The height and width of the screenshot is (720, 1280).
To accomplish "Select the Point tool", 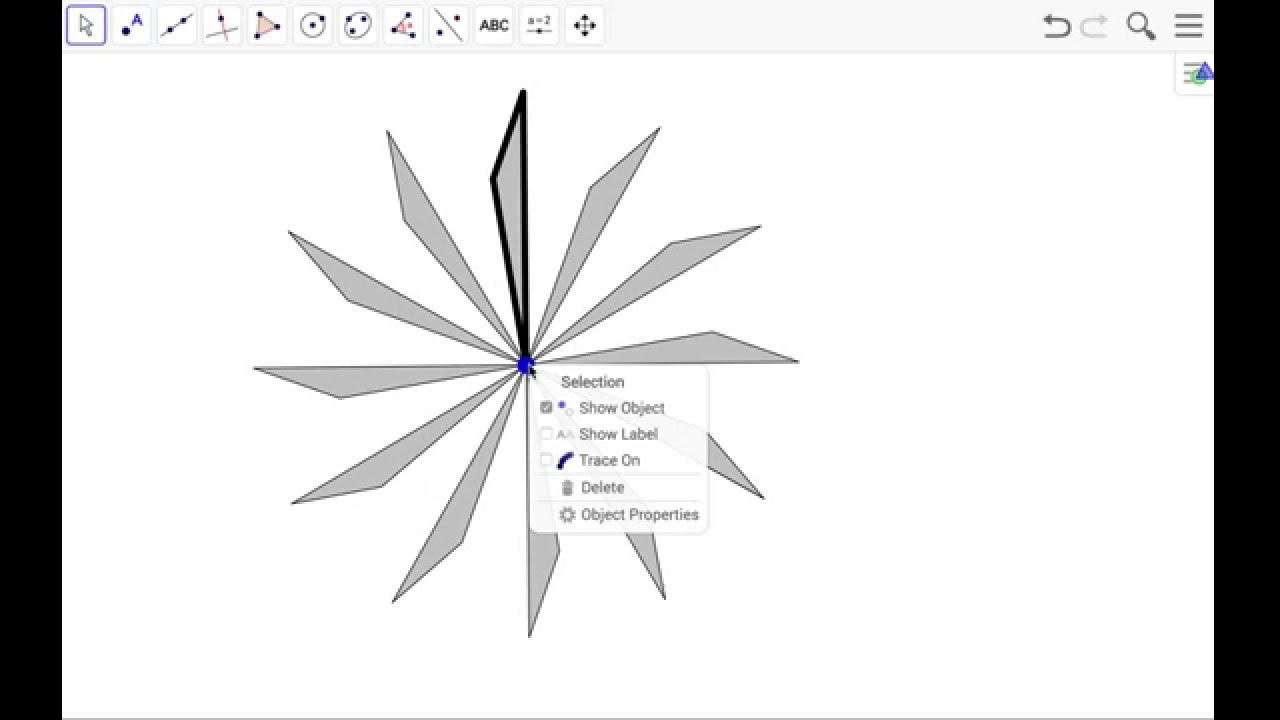I will pyautogui.click(x=131, y=25).
